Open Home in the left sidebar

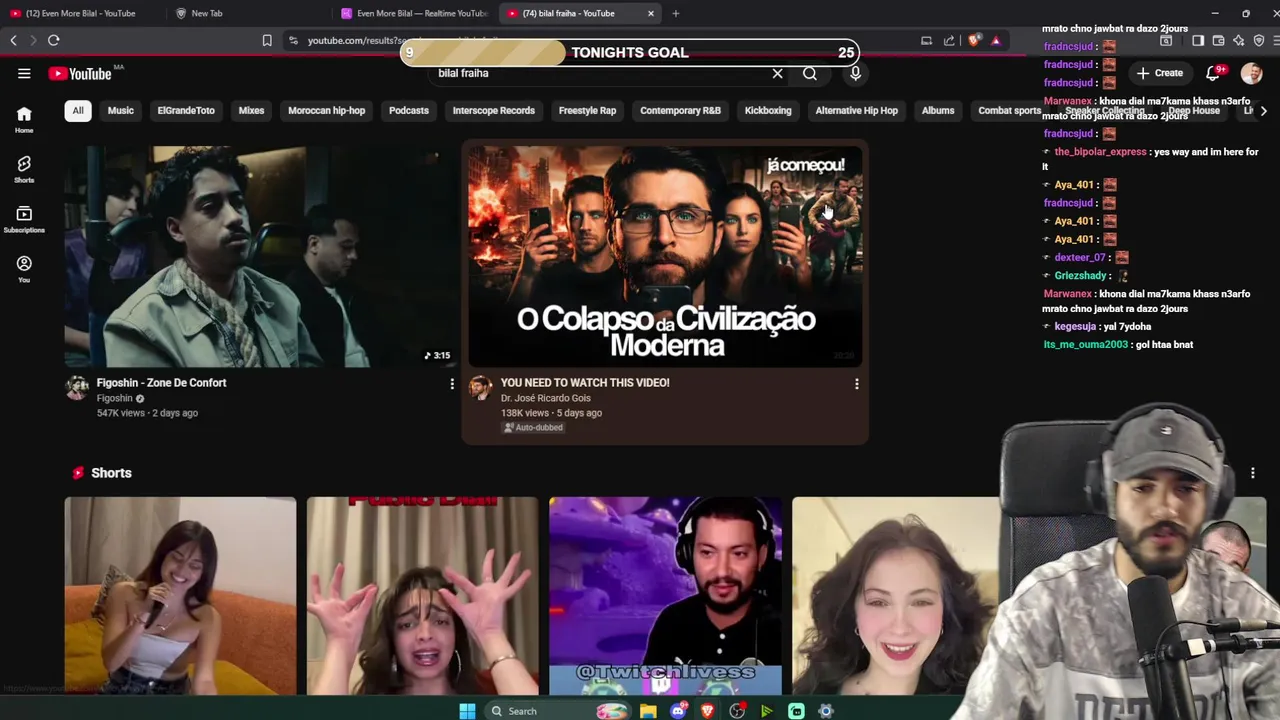(24, 120)
